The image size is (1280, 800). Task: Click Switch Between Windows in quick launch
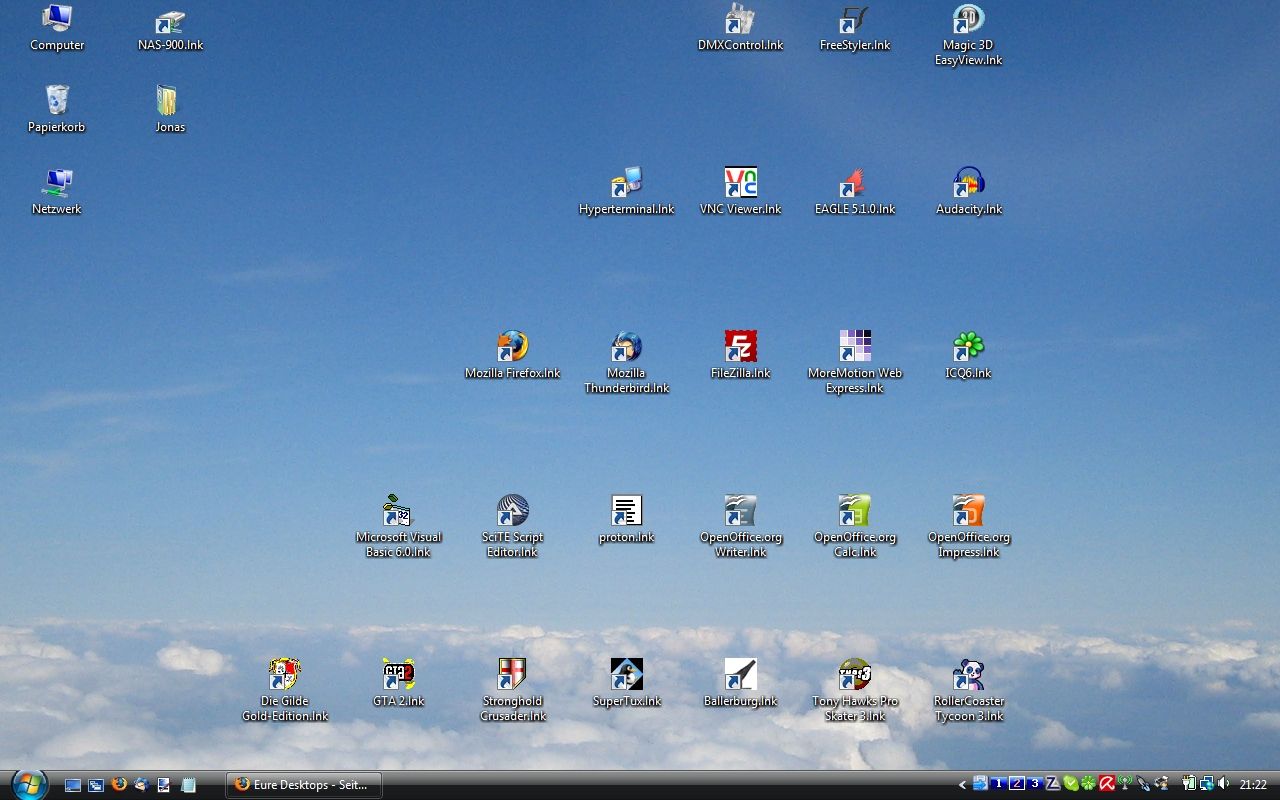click(x=96, y=785)
